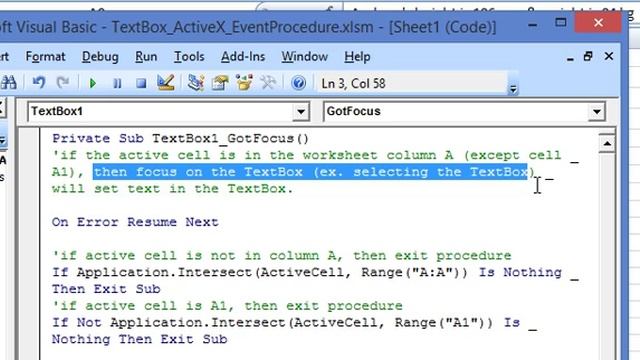This screenshot has height=360, width=640.
Task: Open the Properties Window icon
Action: [220, 83]
